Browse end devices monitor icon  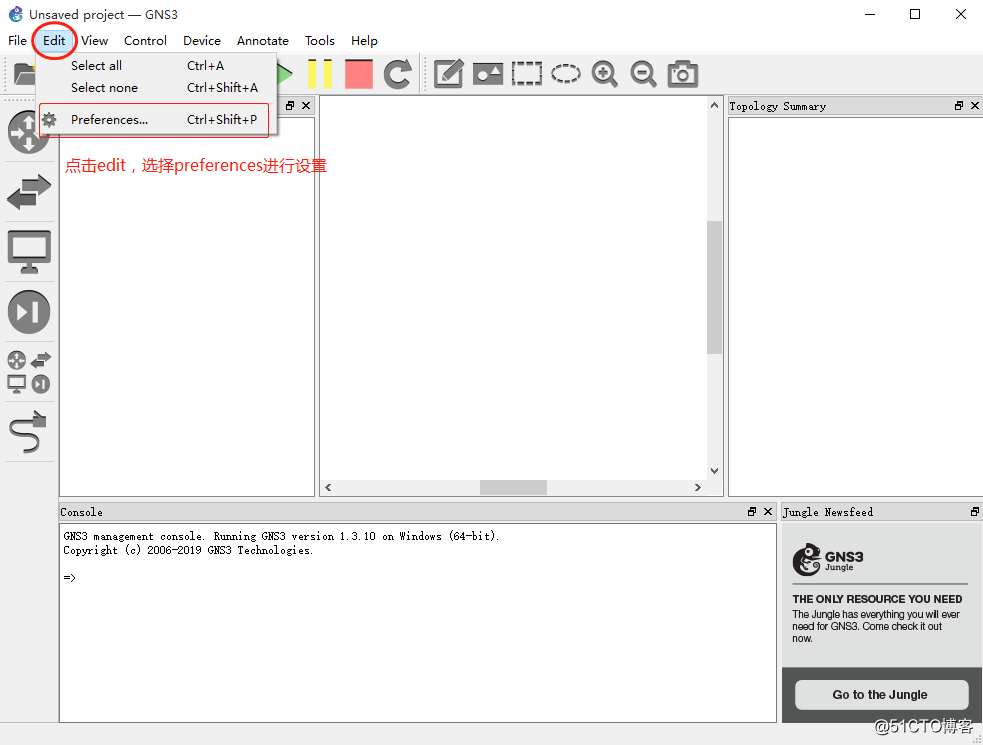29,252
